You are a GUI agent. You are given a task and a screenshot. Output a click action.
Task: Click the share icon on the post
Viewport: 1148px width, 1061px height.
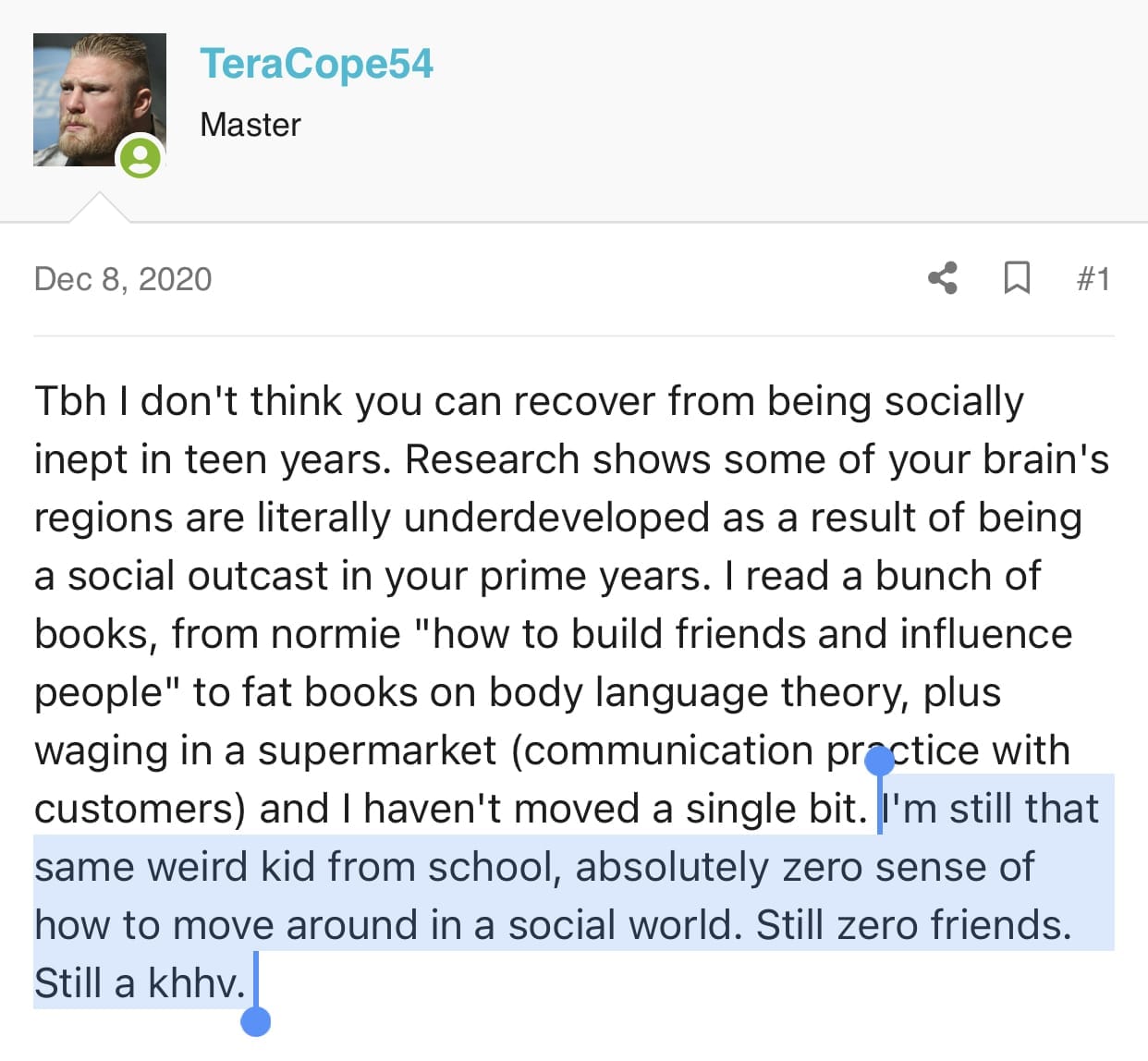tap(943, 278)
